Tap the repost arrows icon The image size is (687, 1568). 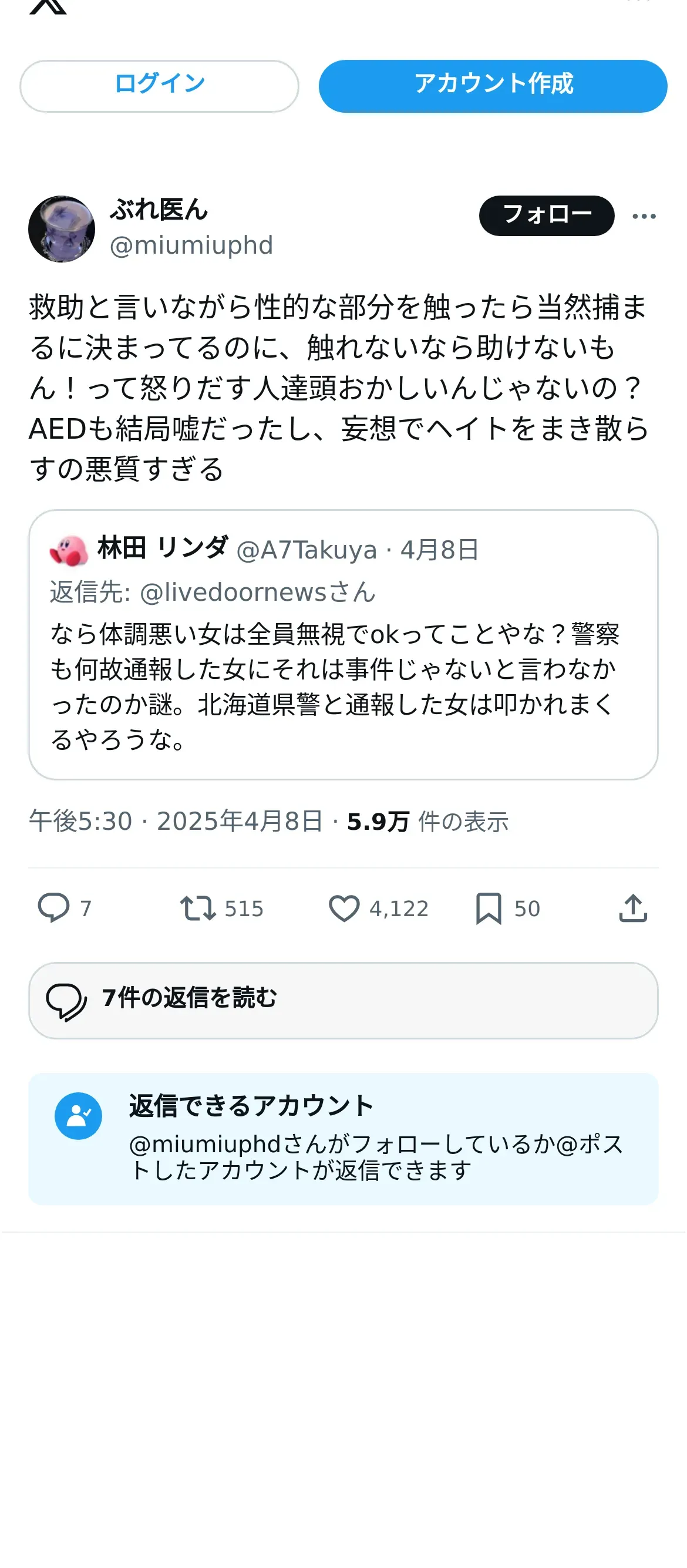198,907
